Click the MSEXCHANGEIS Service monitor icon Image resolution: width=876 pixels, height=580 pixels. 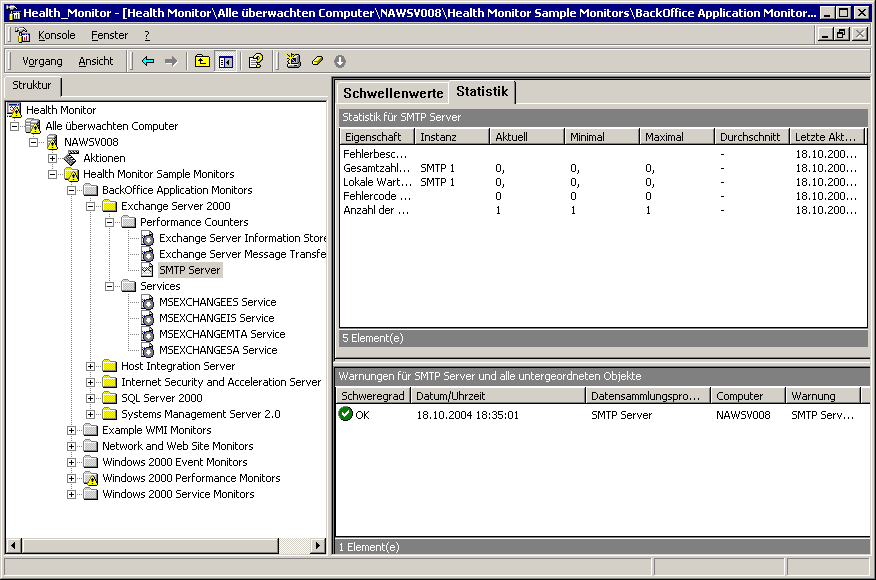click(x=147, y=318)
